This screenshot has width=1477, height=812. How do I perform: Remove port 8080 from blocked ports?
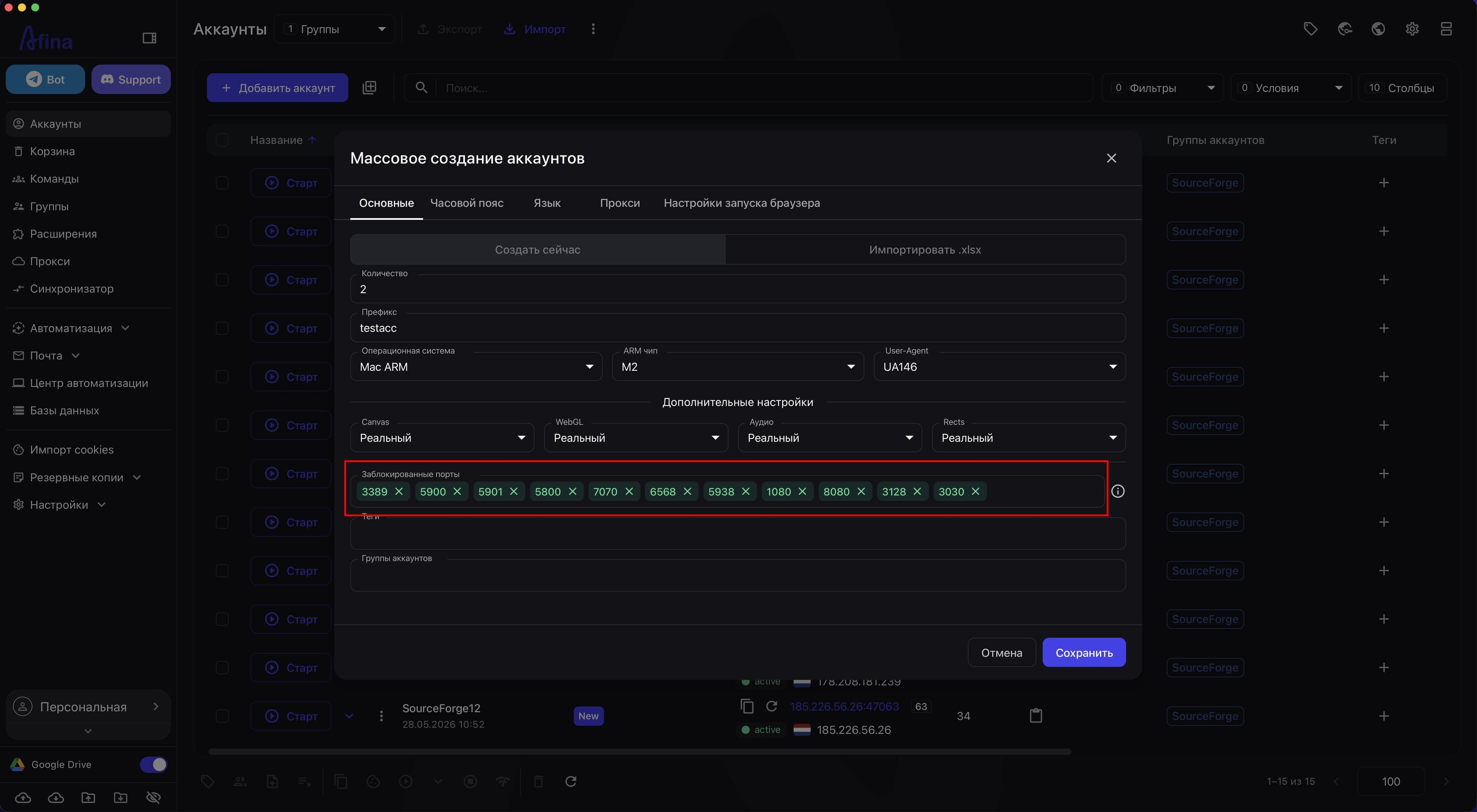861,492
